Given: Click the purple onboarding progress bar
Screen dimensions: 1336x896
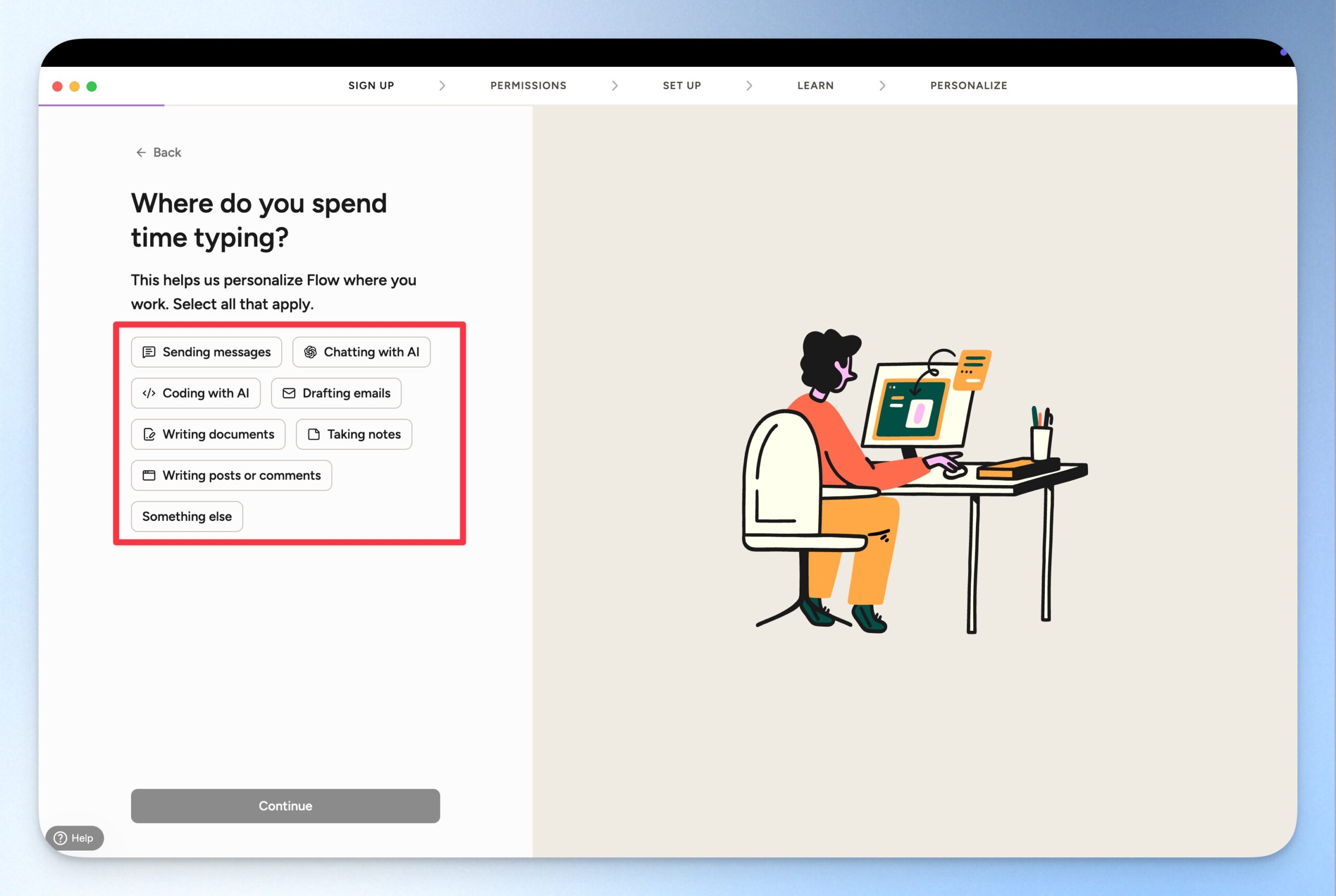Looking at the screenshot, I should coord(101,105).
